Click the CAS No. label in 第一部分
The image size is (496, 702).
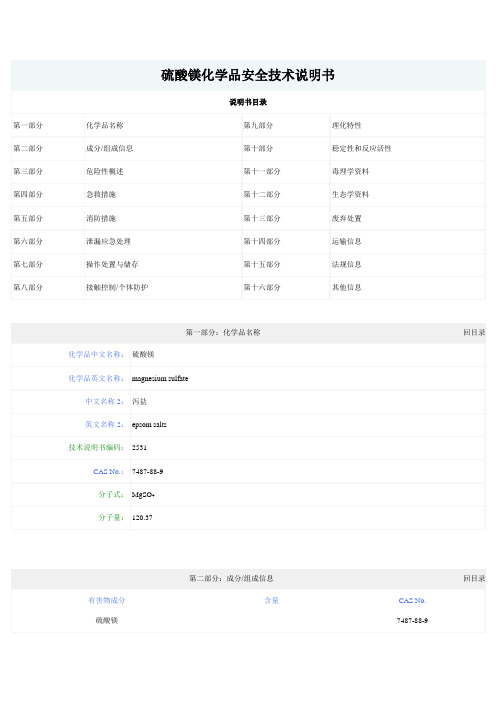(x=108, y=471)
